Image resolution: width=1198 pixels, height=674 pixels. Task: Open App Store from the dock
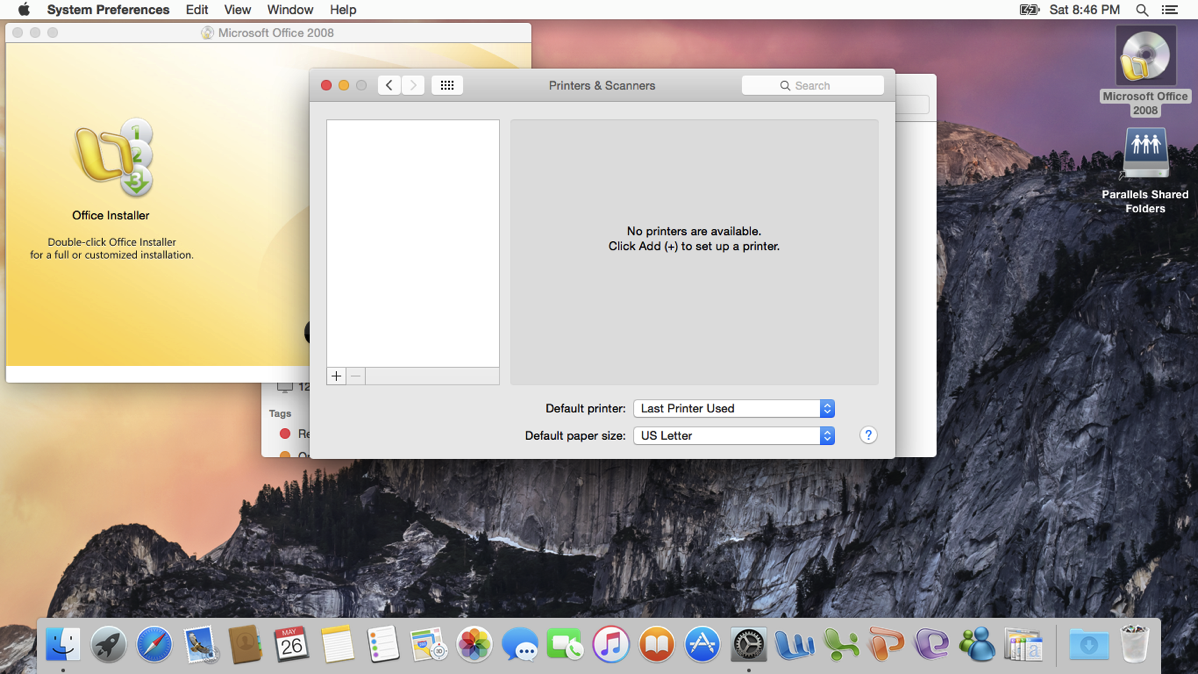coord(702,644)
